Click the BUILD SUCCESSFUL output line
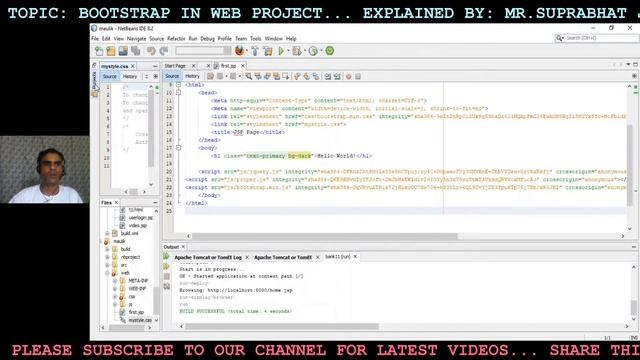640x360 pixels. coord(236,311)
